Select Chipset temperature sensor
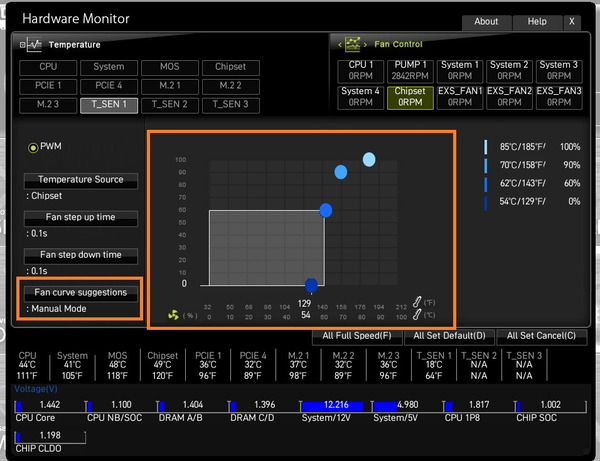 coord(231,67)
